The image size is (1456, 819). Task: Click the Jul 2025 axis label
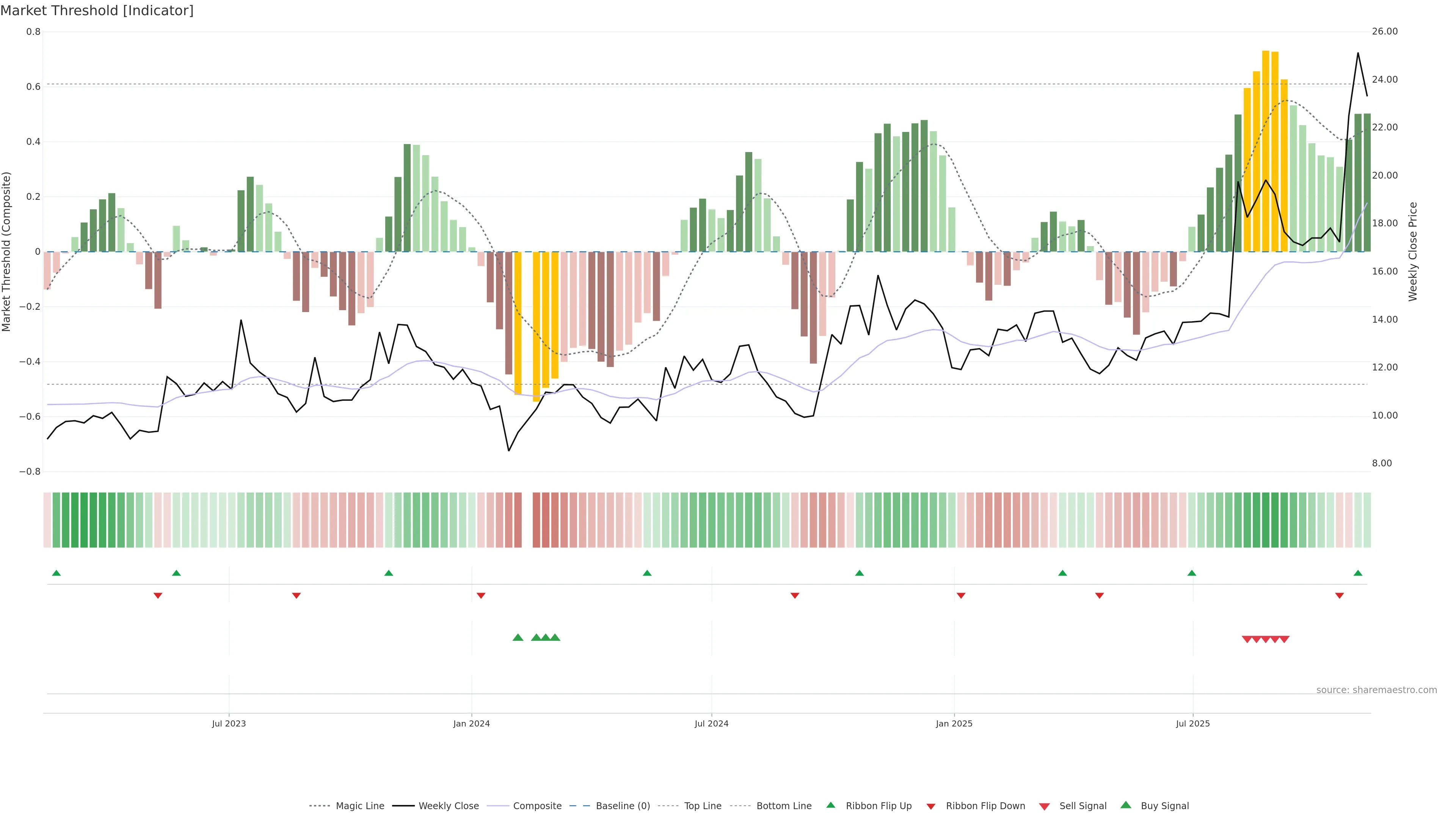click(x=1192, y=723)
